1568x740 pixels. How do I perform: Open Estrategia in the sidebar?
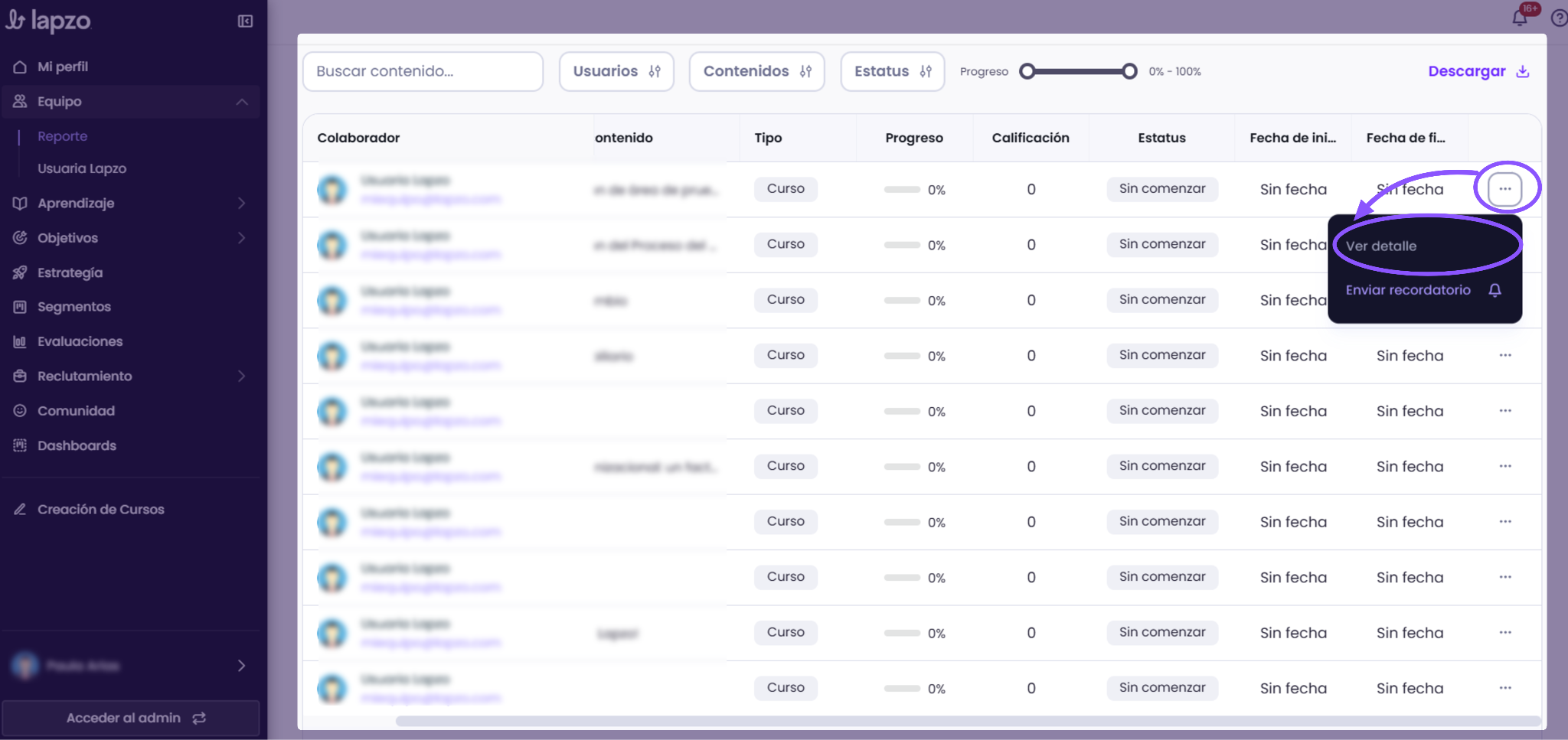click(70, 272)
